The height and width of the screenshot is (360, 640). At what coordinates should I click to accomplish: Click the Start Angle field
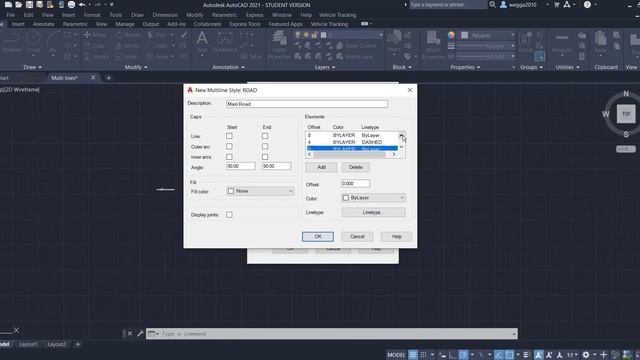[241, 166]
